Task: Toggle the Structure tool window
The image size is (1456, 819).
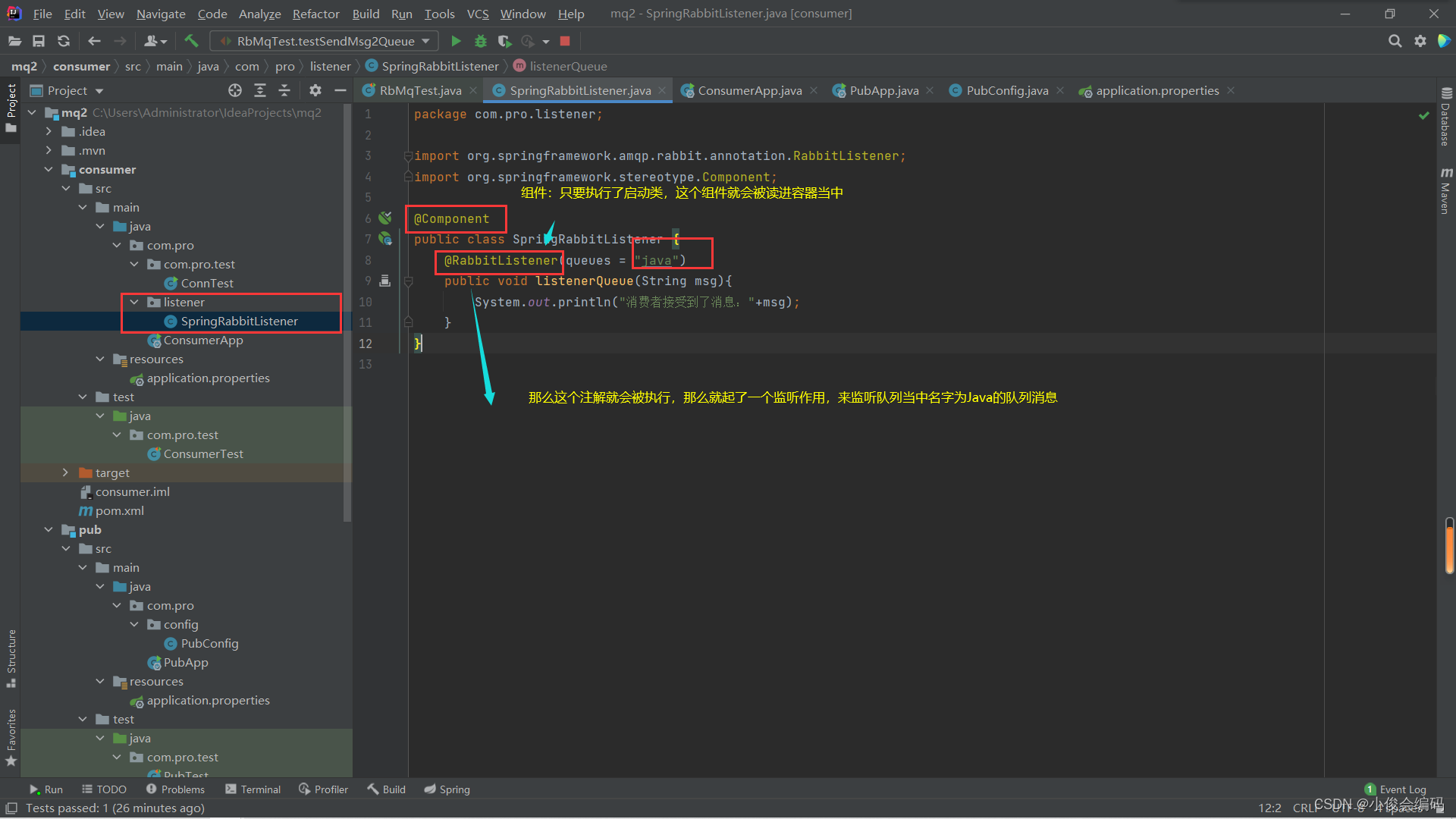Action: point(11,657)
